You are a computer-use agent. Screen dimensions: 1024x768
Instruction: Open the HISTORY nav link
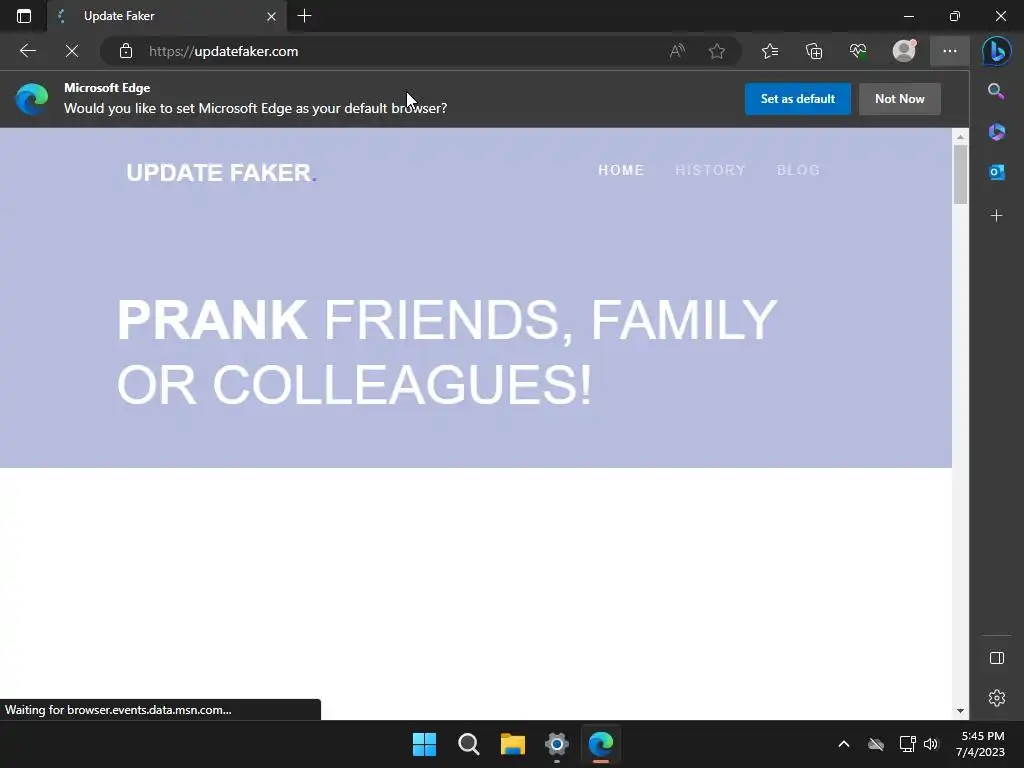click(710, 170)
